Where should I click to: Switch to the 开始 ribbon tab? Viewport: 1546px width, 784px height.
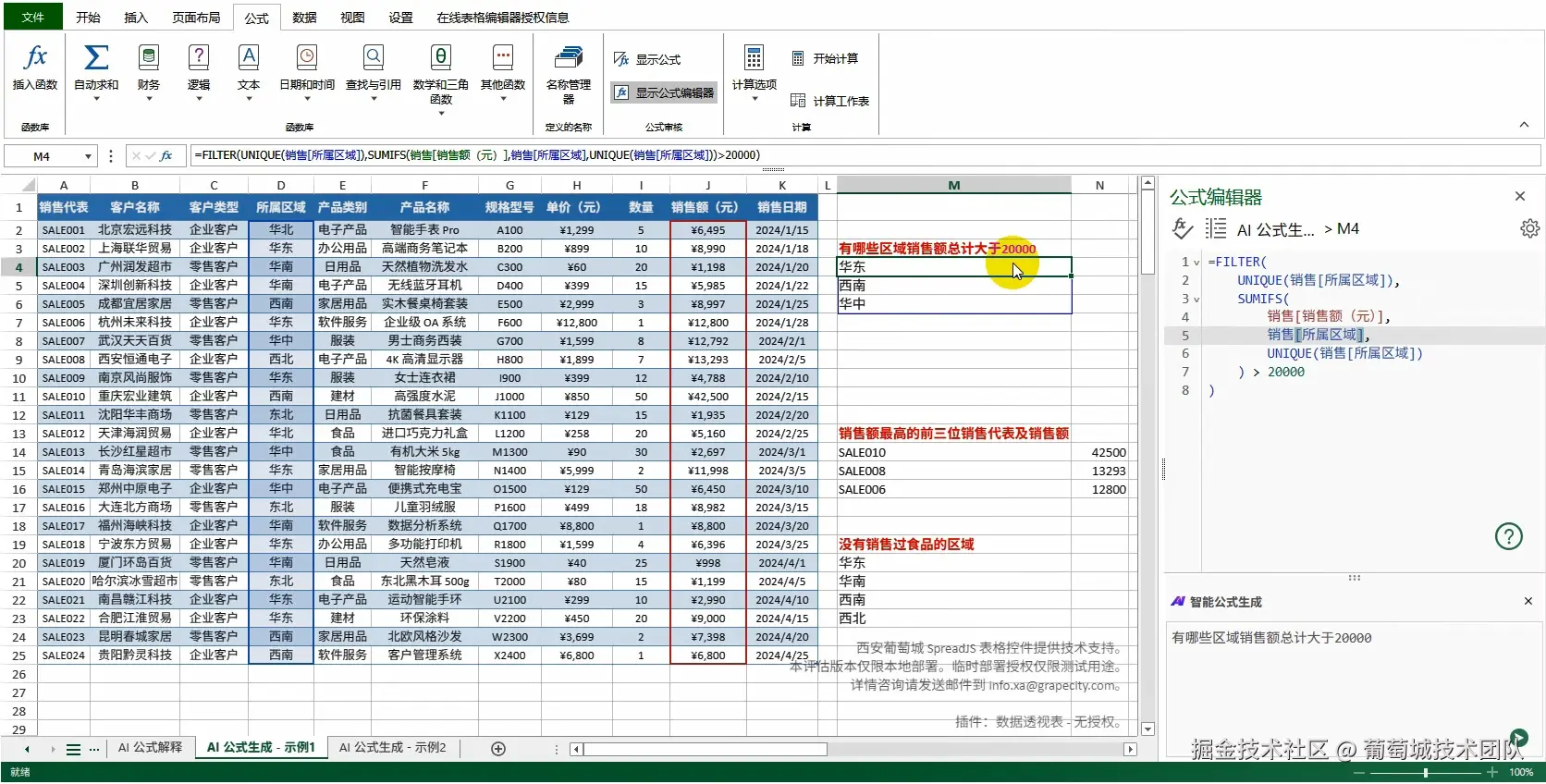(88, 18)
